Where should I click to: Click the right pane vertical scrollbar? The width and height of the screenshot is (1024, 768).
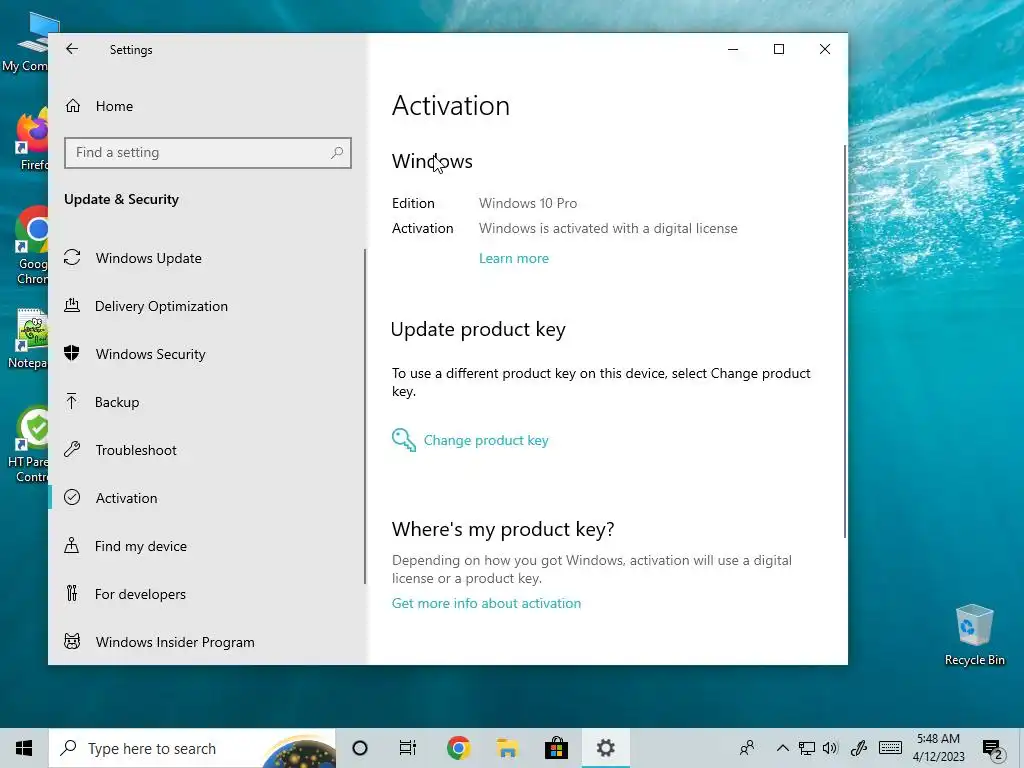pyautogui.click(x=844, y=342)
